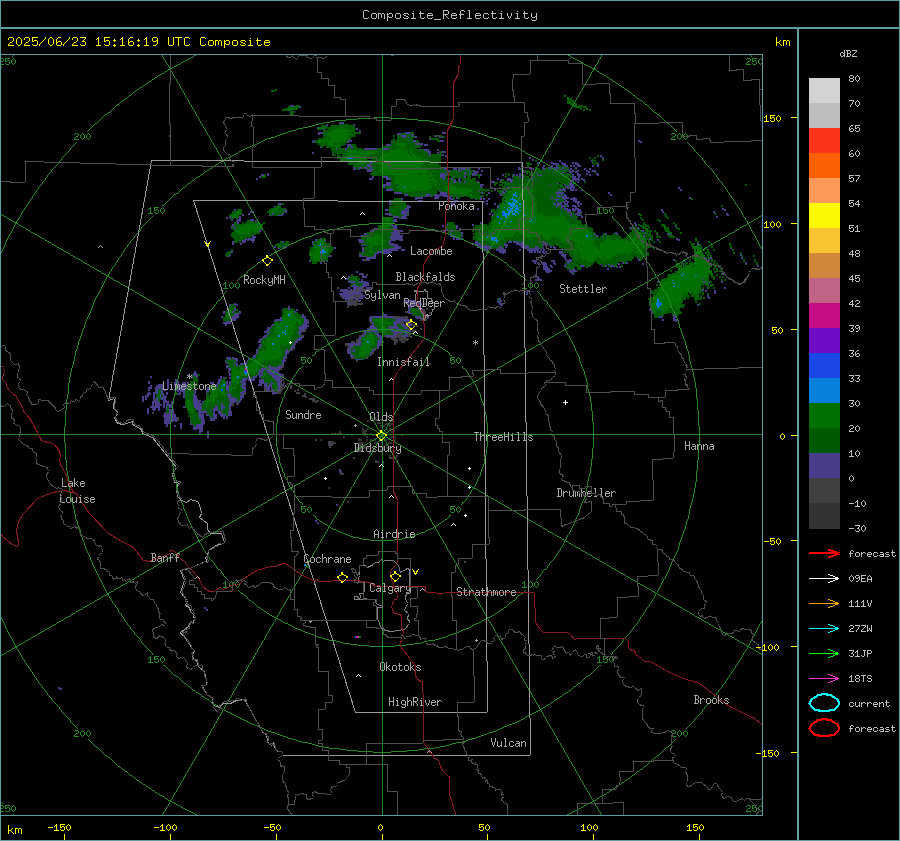Click the echo cluster west of Innisfail
The width and height of the screenshot is (900, 841).
tap(365, 344)
